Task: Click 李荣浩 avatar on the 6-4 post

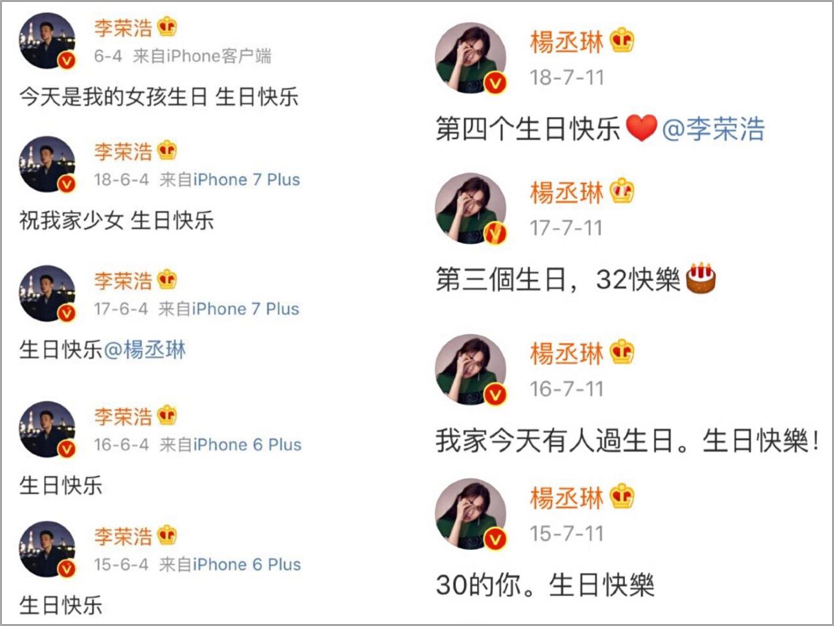Action: click(47, 40)
